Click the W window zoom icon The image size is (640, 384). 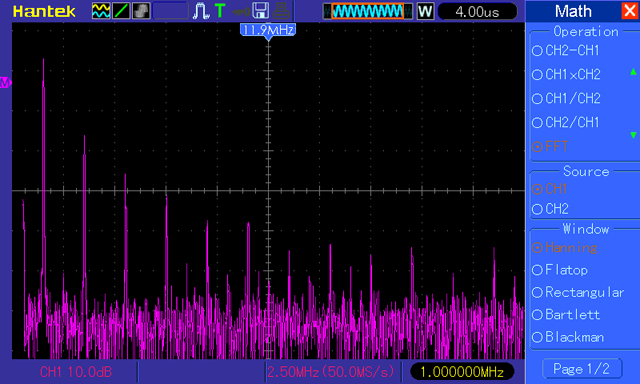(425, 11)
